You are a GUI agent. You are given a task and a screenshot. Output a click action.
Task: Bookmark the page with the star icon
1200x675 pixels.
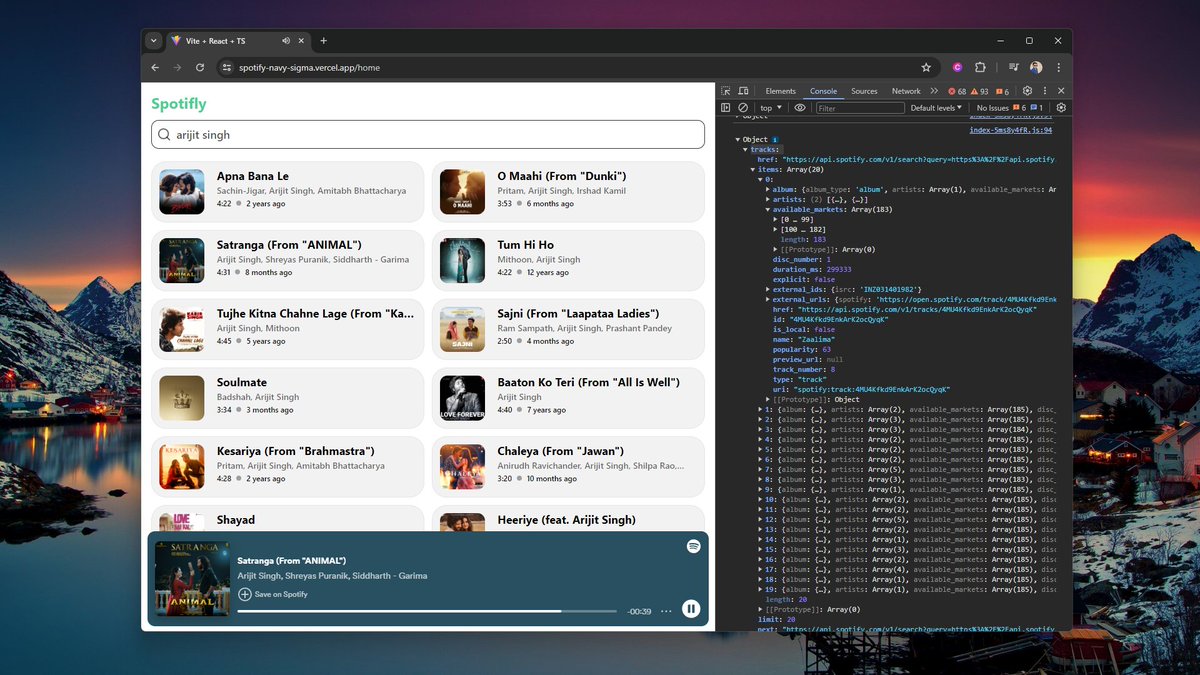926,67
